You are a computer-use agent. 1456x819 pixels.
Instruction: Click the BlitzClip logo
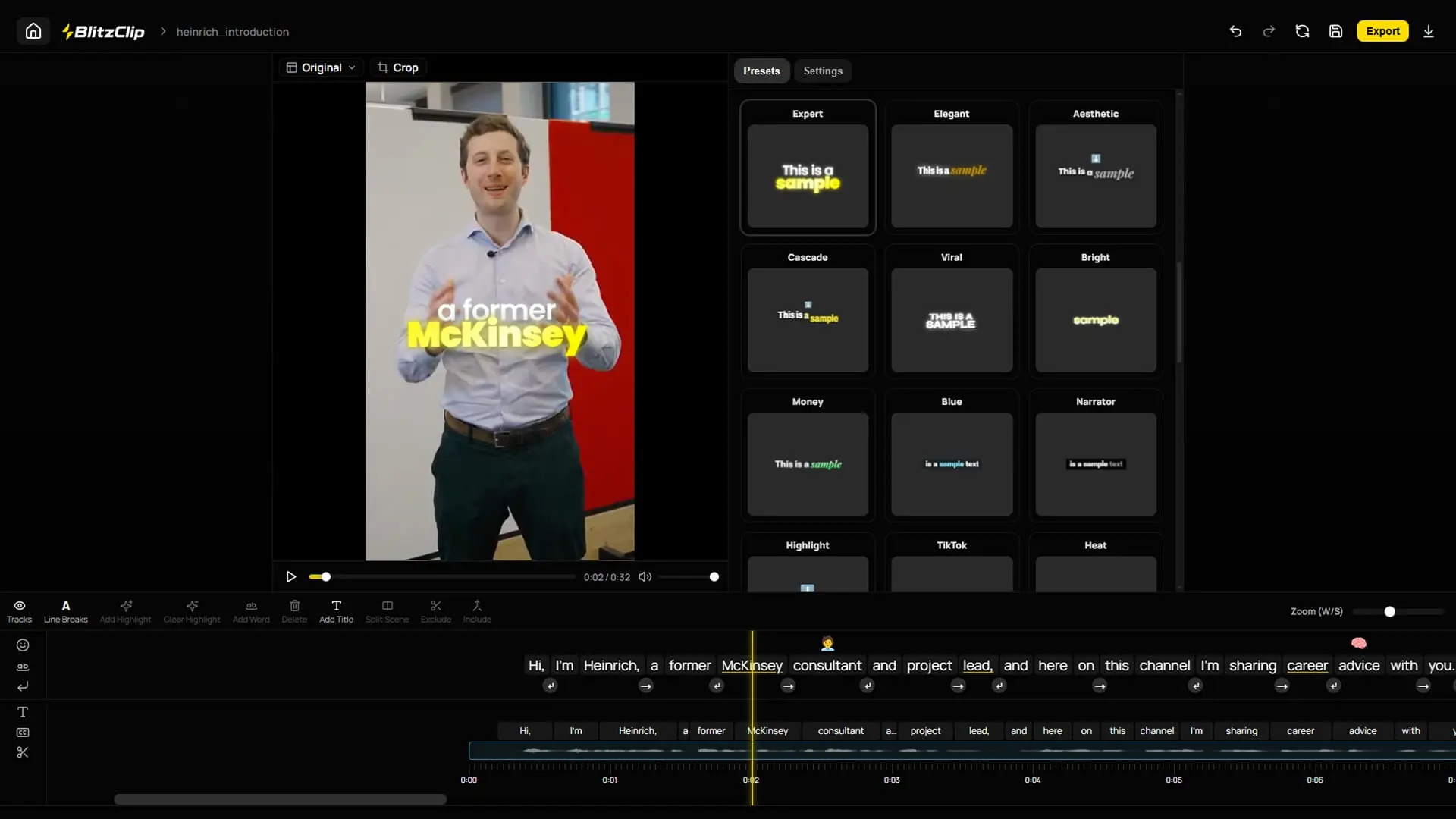pyautogui.click(x=103, y=31)
